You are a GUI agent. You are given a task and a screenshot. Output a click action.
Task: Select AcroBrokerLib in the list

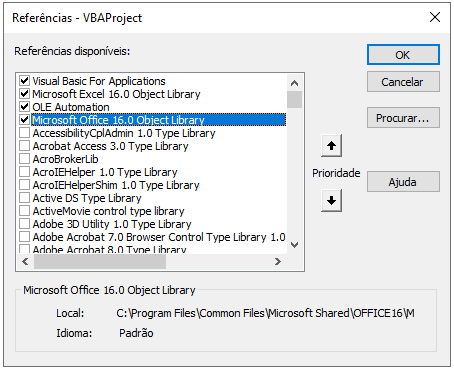tap(65, 159)
